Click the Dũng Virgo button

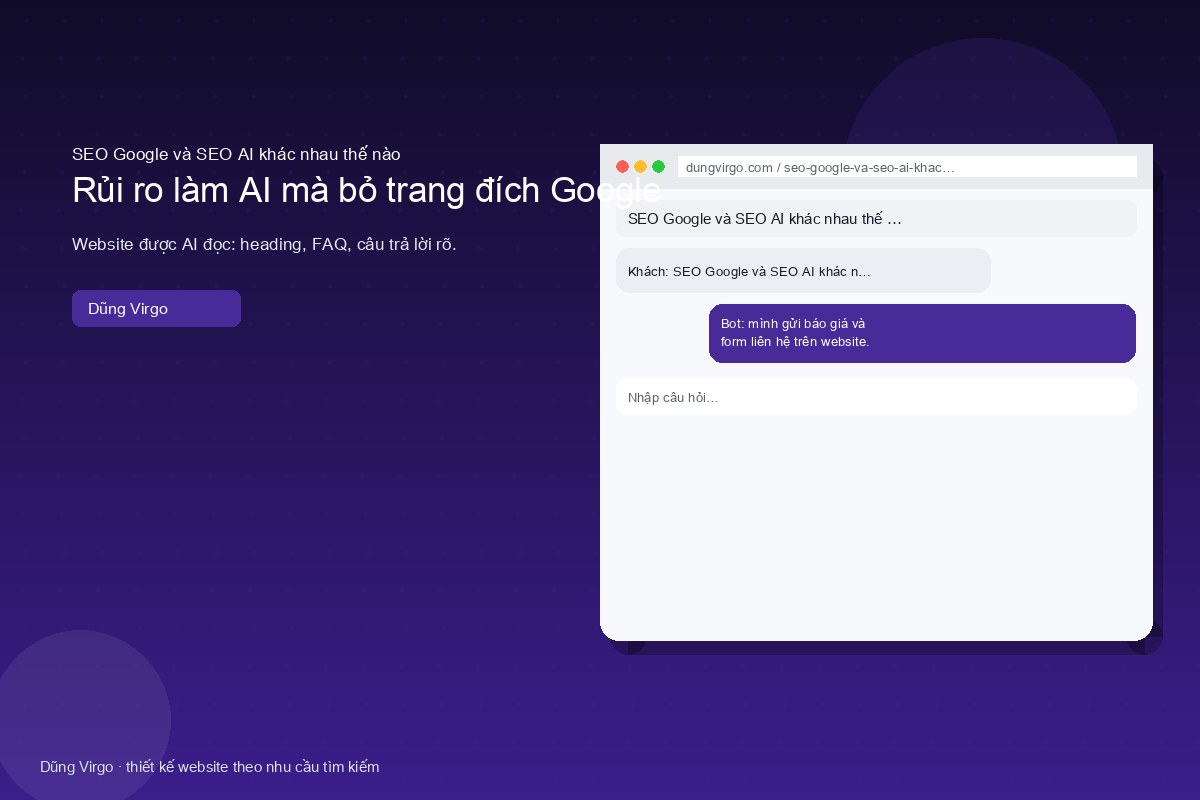(x=156, y=308)
